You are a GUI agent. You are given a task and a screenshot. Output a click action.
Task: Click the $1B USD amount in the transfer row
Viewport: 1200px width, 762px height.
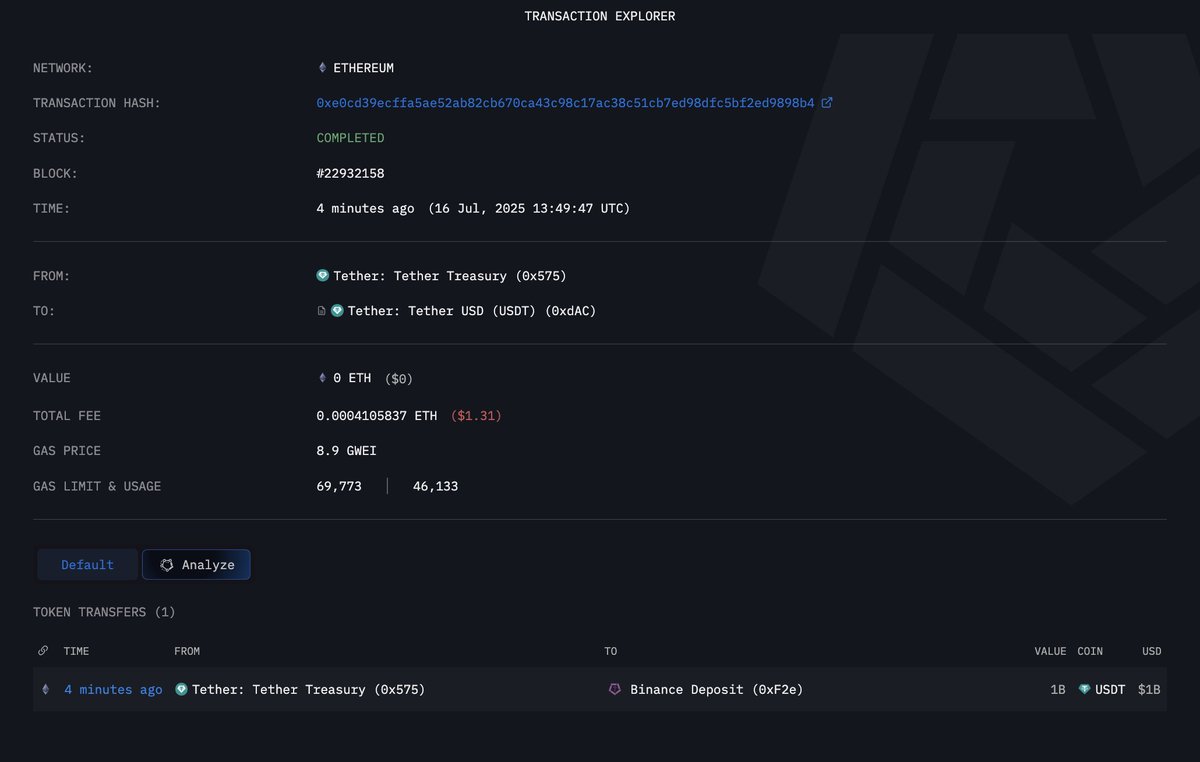1150,690
